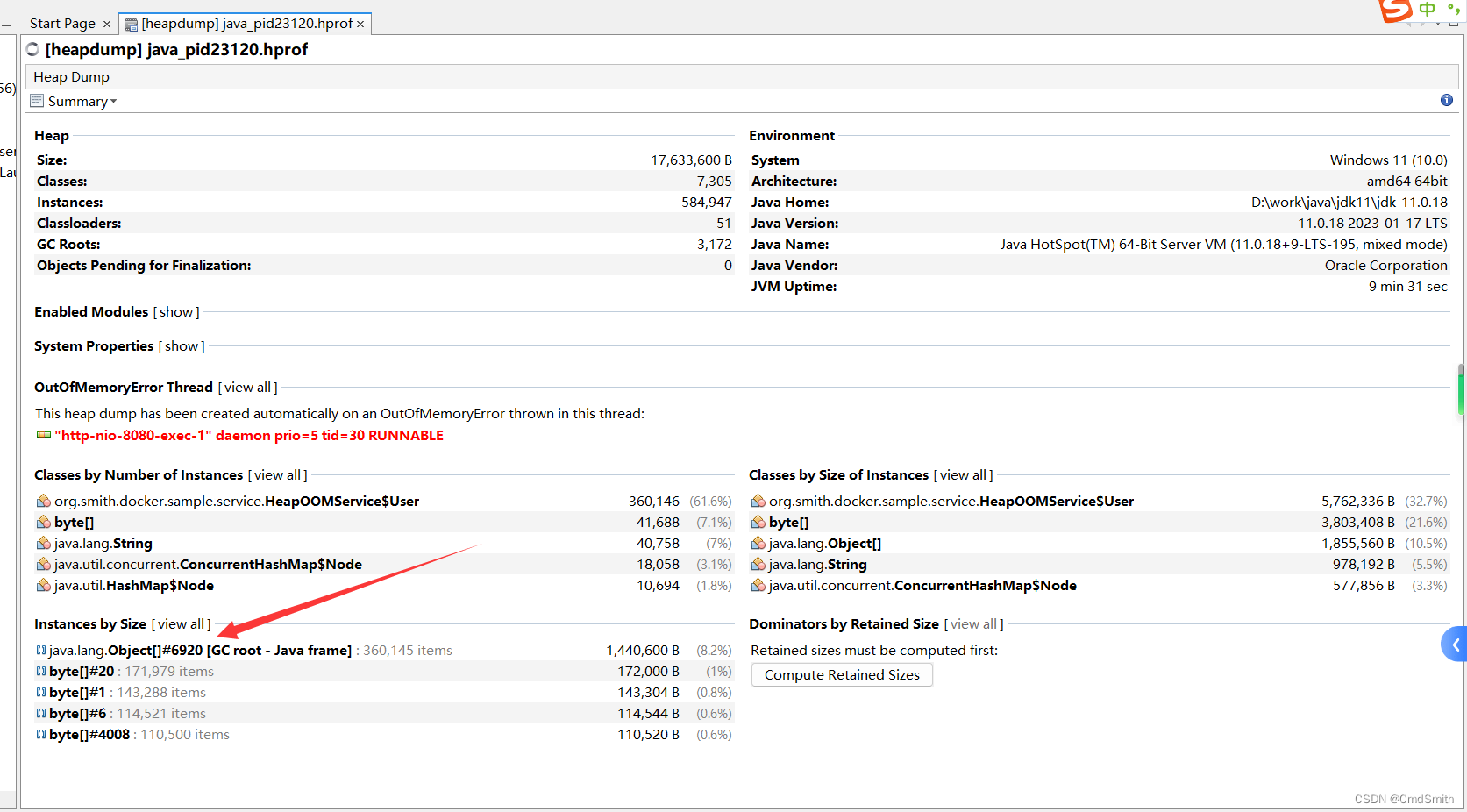The height and width of the screenshot is (812, 1467).
Task: Click ConcurrentHashMap$Node icon in Size of Instances
Action: (758, 585)
